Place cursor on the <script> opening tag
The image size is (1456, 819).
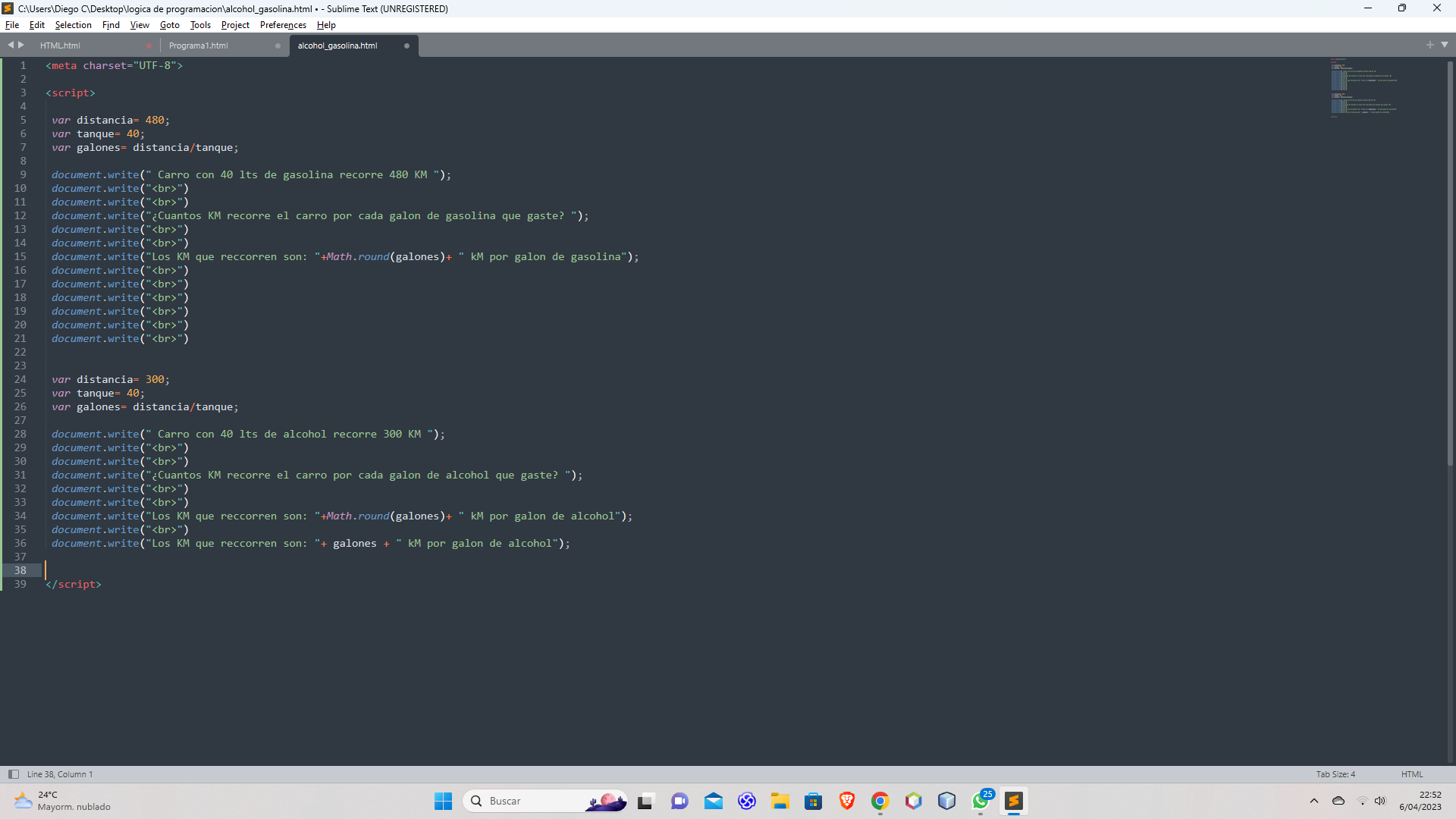(x=71, y=93)
